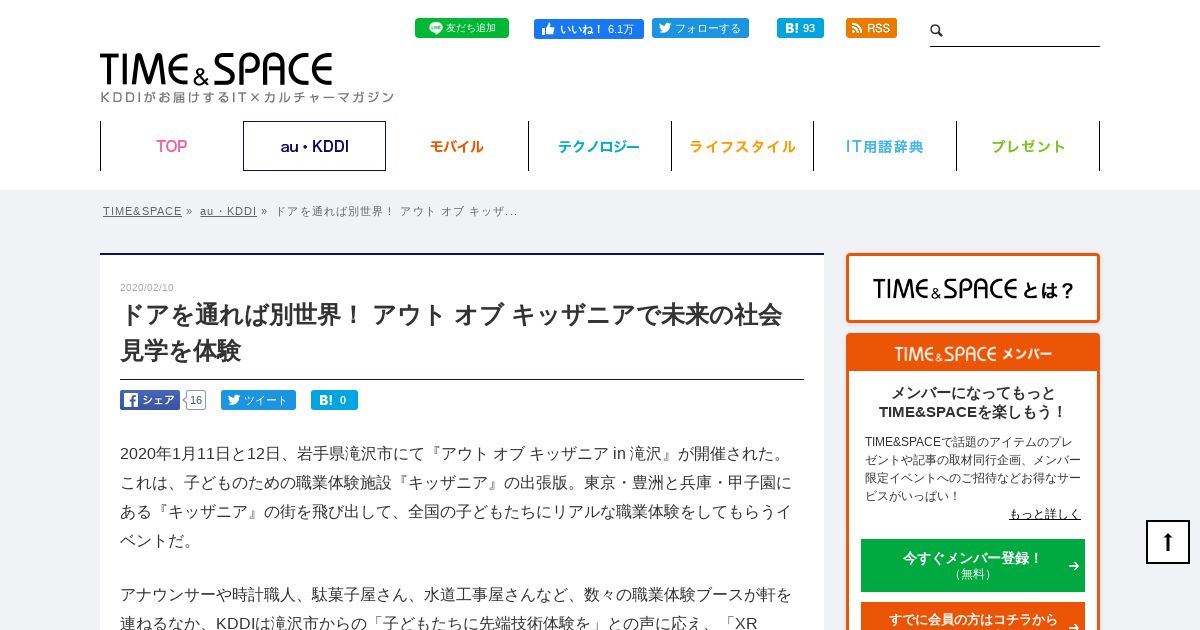Click the LINE 友だち追加 button
Viewport: 1200px width, 630px height.
461,28
